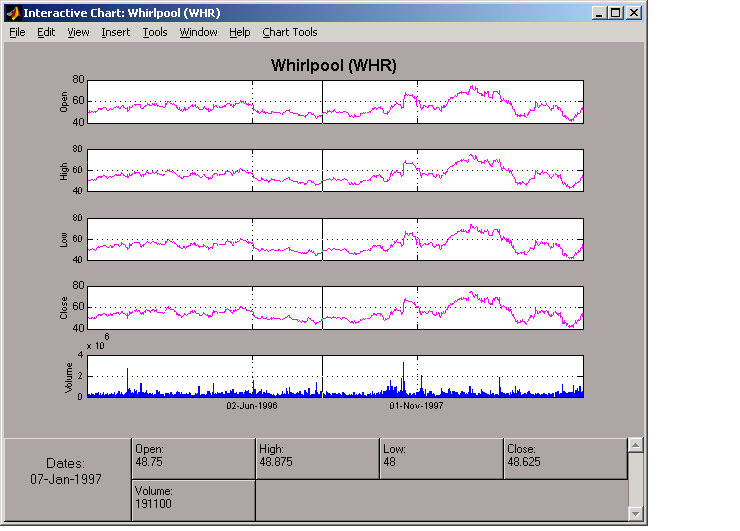740x531 pixels.
Task: Click the 07-Jan-1997 date value
Action: (x=66, y=479)
